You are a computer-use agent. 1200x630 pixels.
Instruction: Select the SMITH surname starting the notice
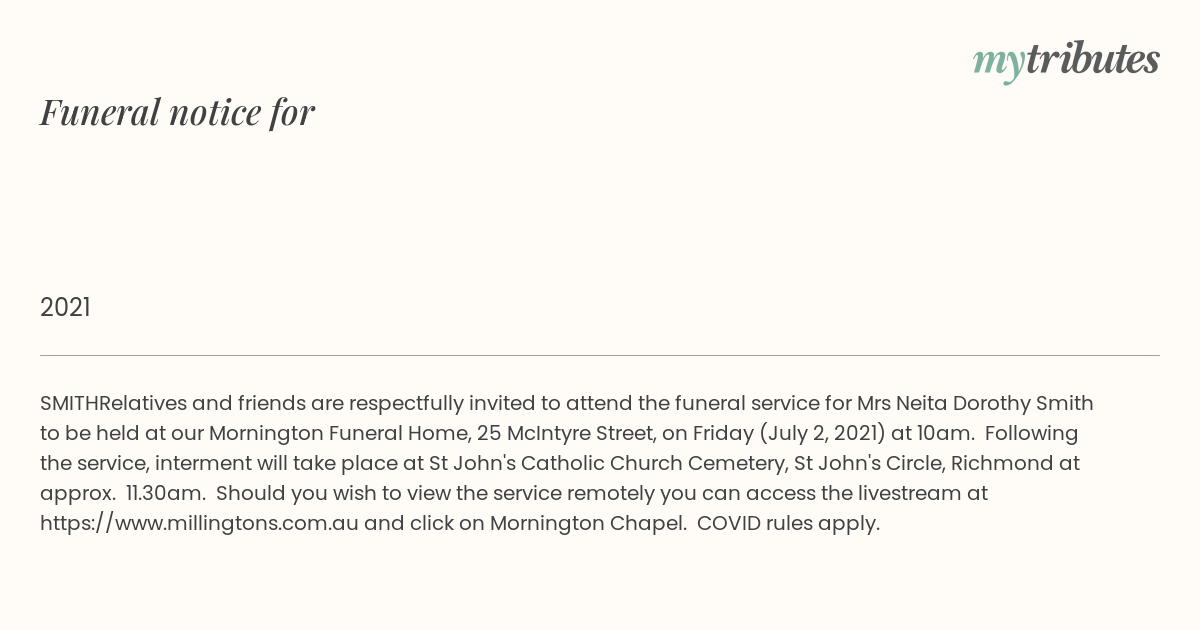pyautogui.click(x=69, y=404)
